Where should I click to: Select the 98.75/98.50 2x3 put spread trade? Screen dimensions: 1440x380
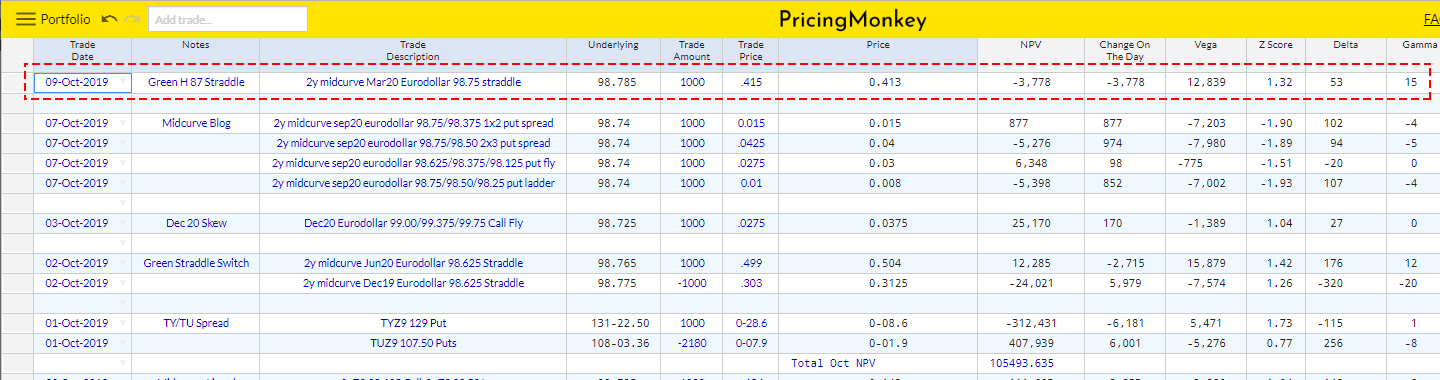[x=413, y=143]
